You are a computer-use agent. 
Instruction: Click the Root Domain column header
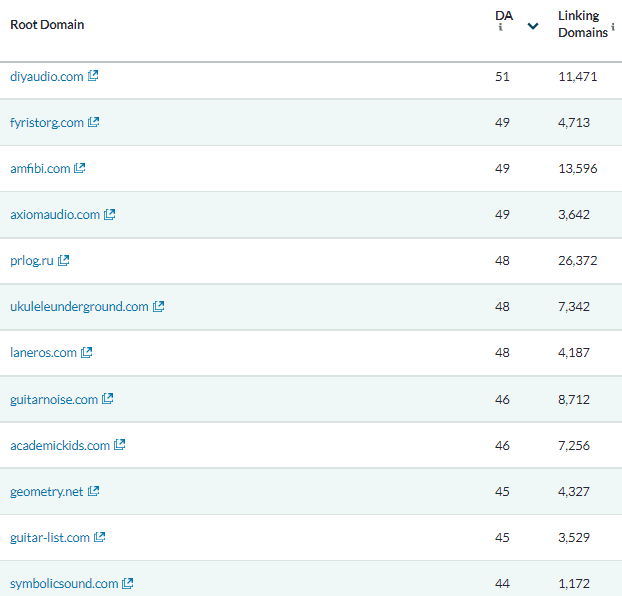click(47, 25)
